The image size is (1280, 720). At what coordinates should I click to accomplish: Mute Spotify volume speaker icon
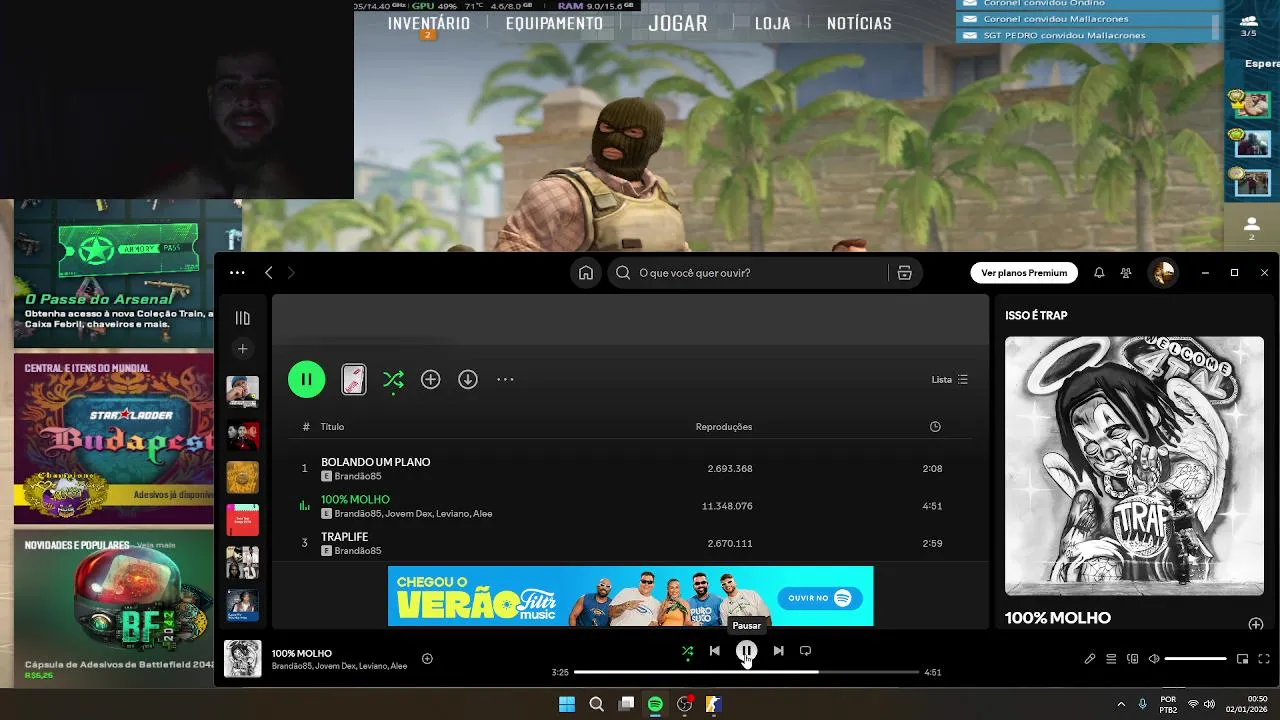[1153, 659]
